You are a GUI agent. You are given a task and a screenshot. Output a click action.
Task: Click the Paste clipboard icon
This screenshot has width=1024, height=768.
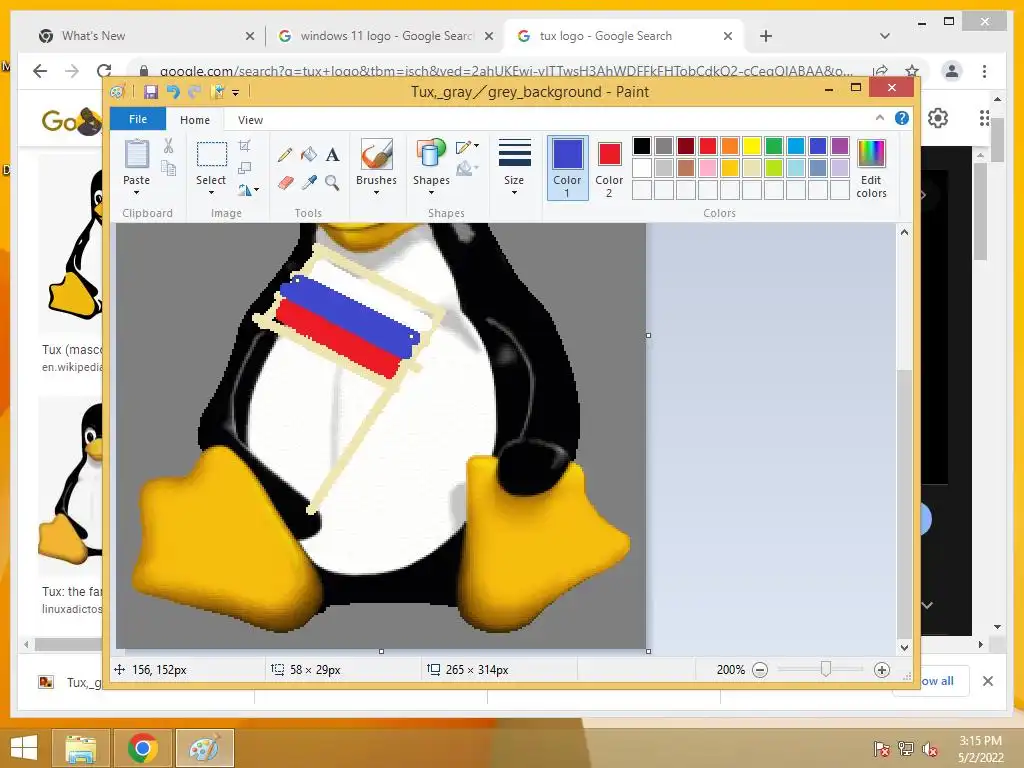pyautogui.click(x=136, y=154)
